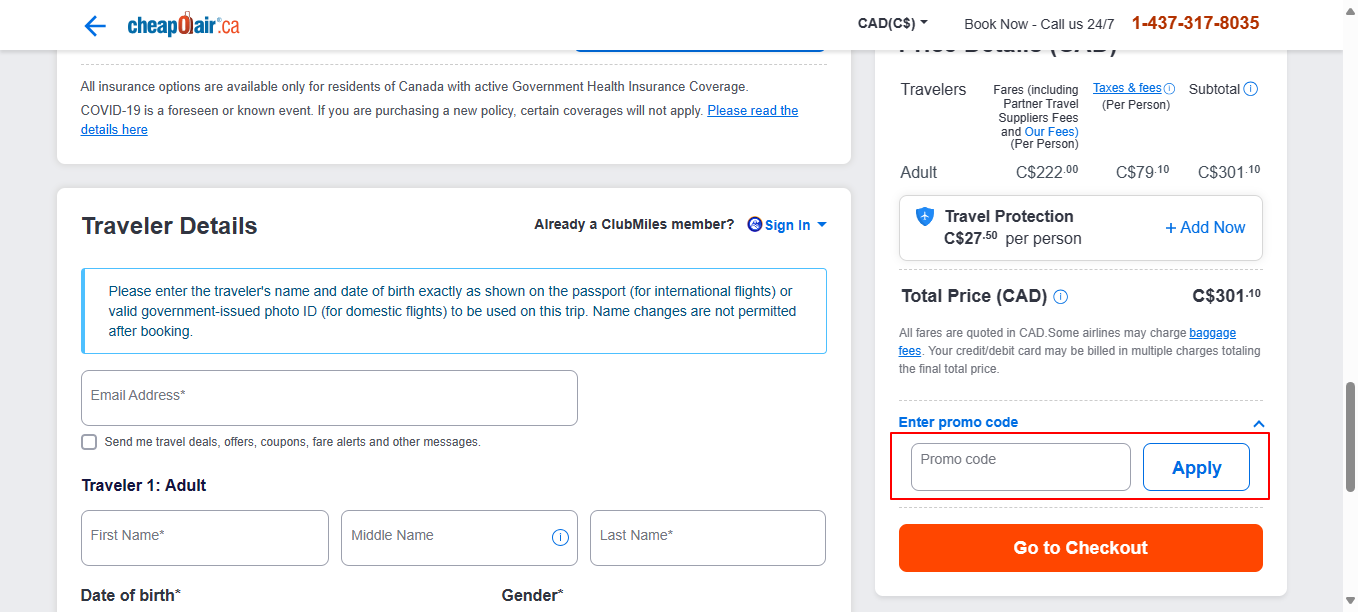Screen dimensions: 1358x612
Task: Click the back arrow navigation icon
Action: 95,25
